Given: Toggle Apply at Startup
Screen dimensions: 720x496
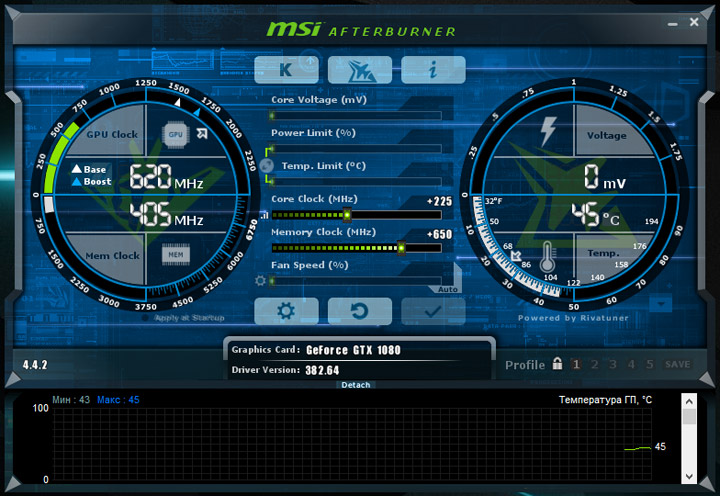Looking at the screenshot, I should tap(184, 318).
